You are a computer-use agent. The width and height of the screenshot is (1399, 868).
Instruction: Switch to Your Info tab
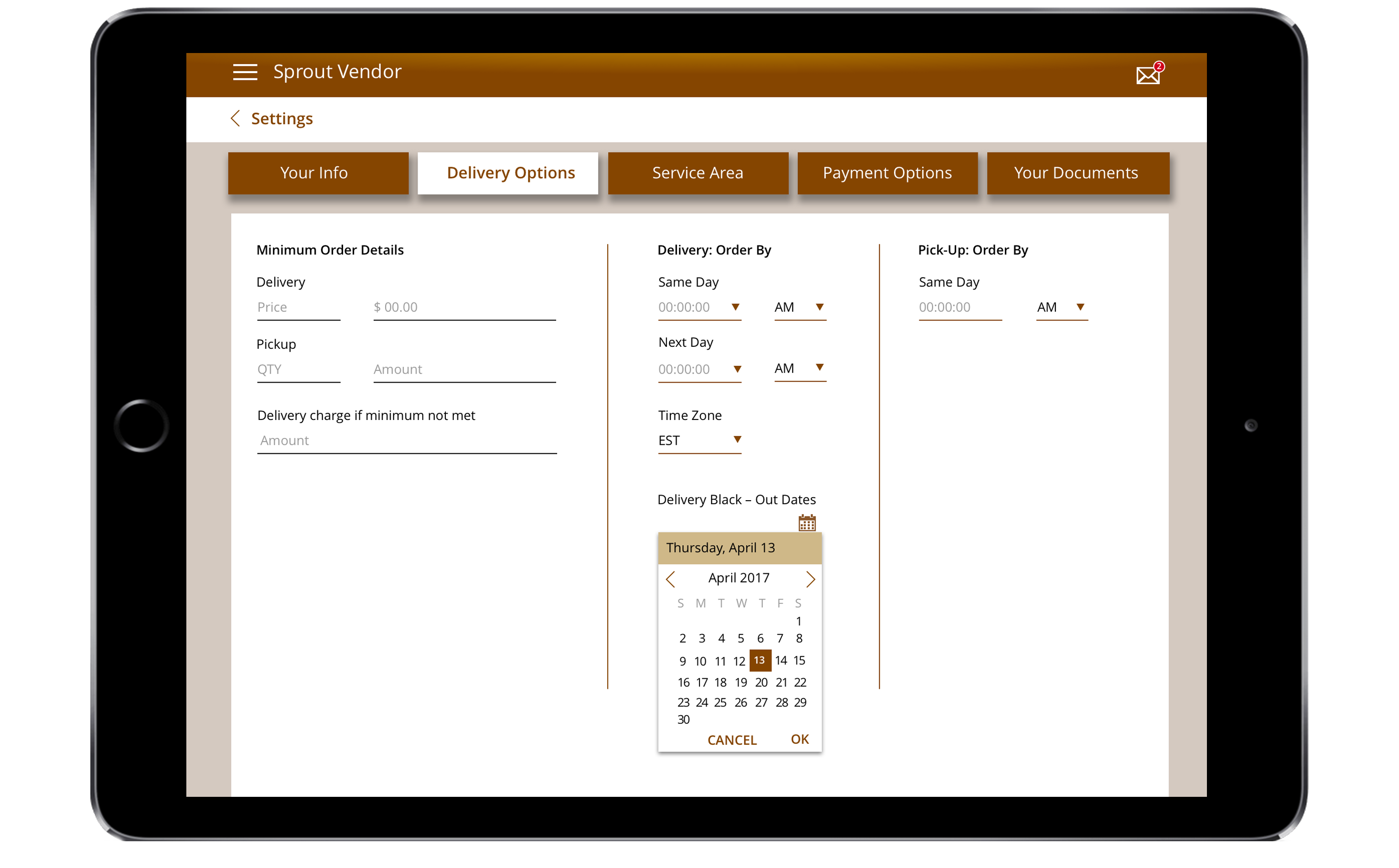coord(318,173)
